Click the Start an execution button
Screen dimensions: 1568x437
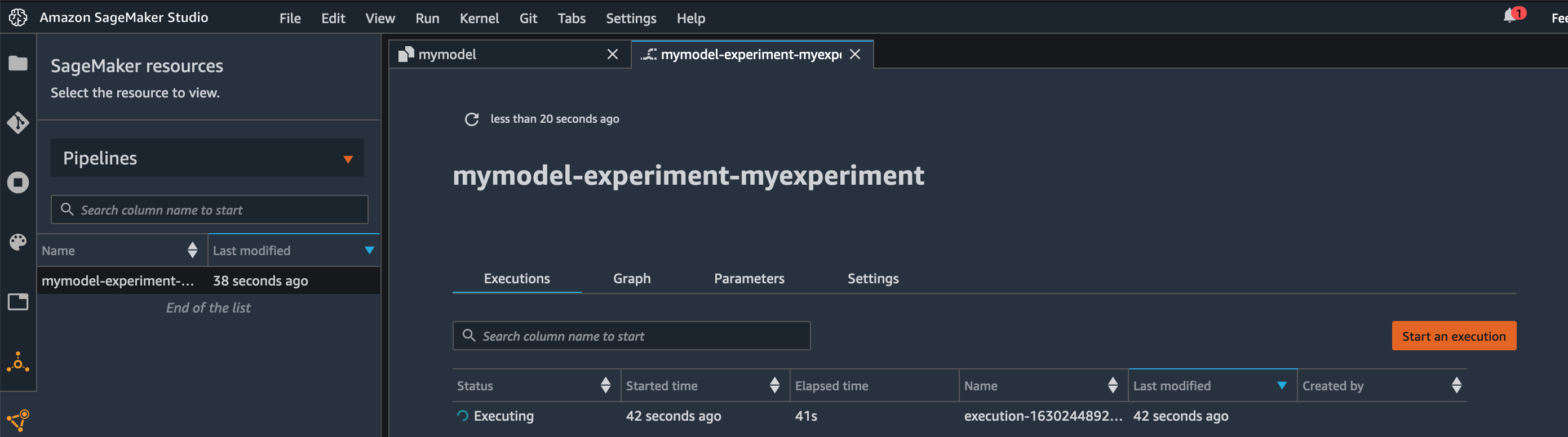coord(1454,336)
